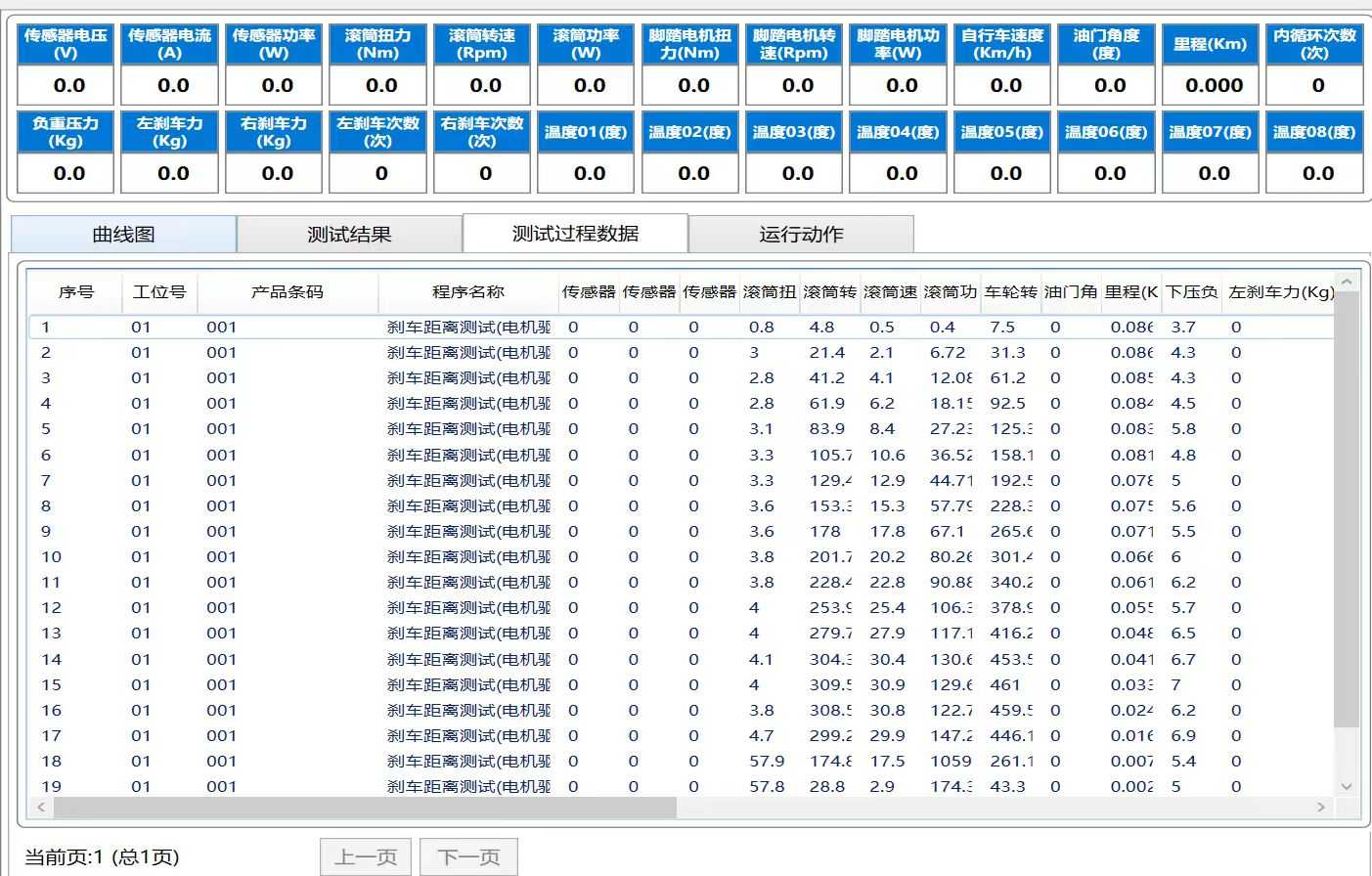Click the 产品条码 column header

[287, 292]
